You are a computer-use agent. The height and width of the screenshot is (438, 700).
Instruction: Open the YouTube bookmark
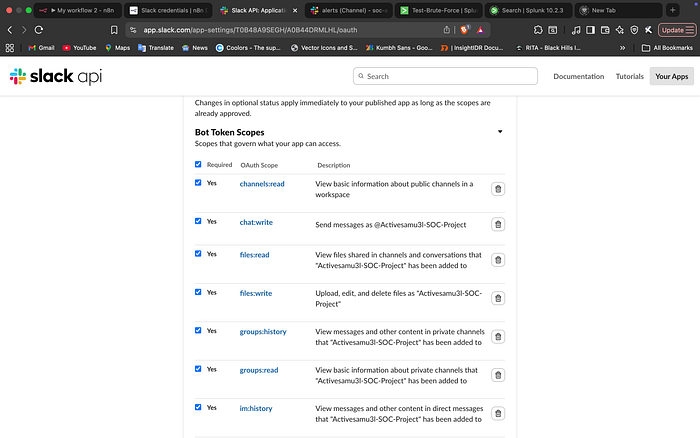tap(79, 48)
